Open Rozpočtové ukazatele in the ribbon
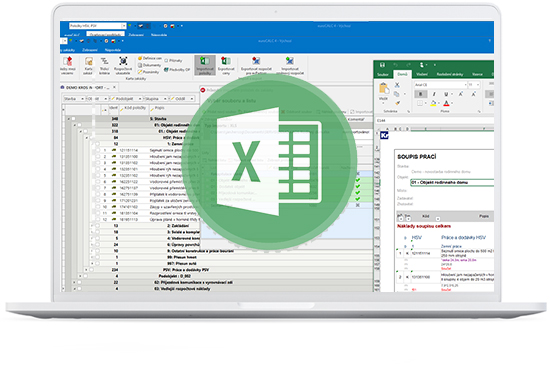The height and width of the screenshot is (382, 550). click(x=123, y=65)
